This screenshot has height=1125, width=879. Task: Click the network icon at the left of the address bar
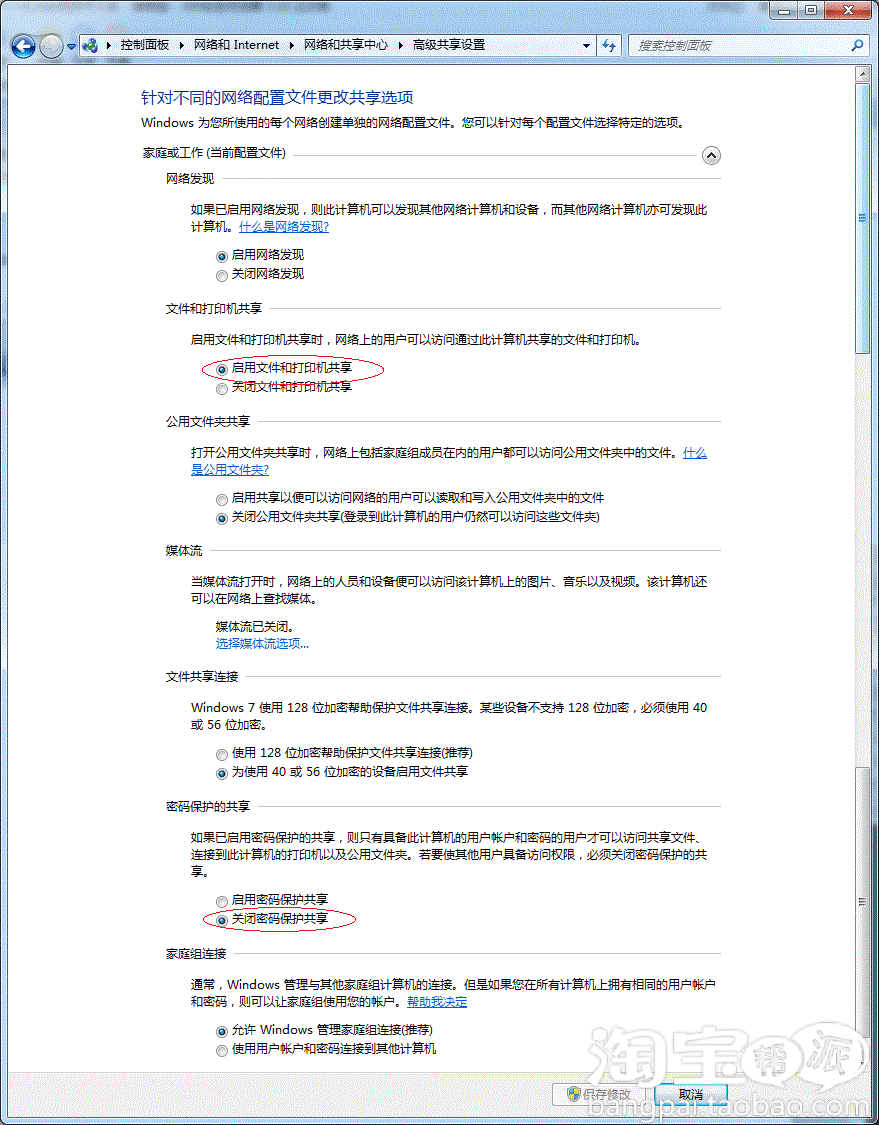click(x=90, y=45)
